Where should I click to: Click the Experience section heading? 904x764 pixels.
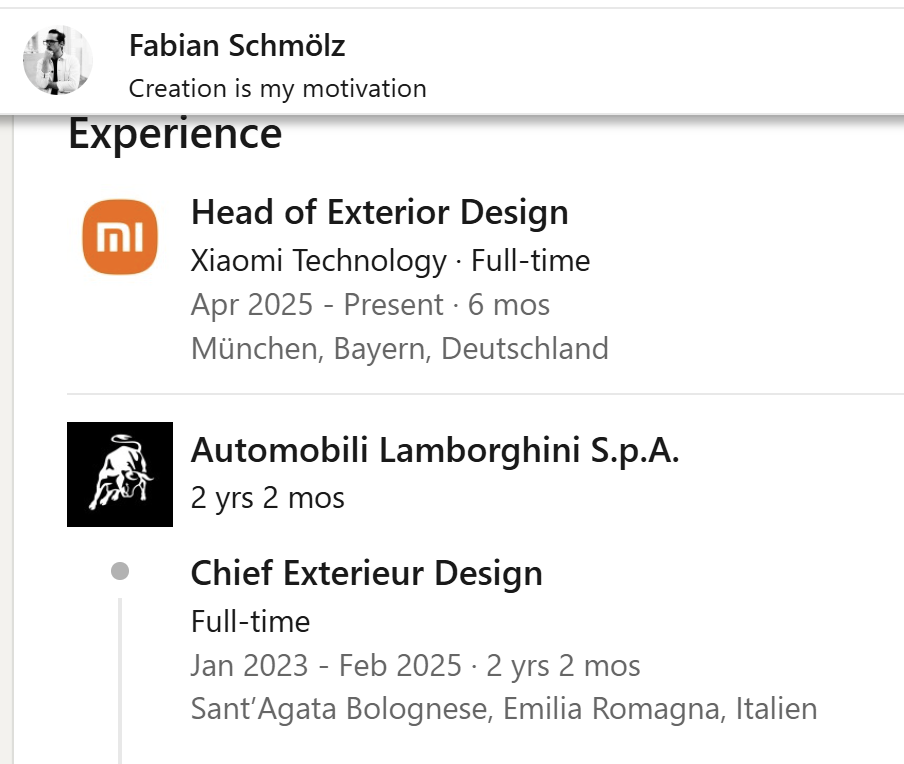[175, 133]
